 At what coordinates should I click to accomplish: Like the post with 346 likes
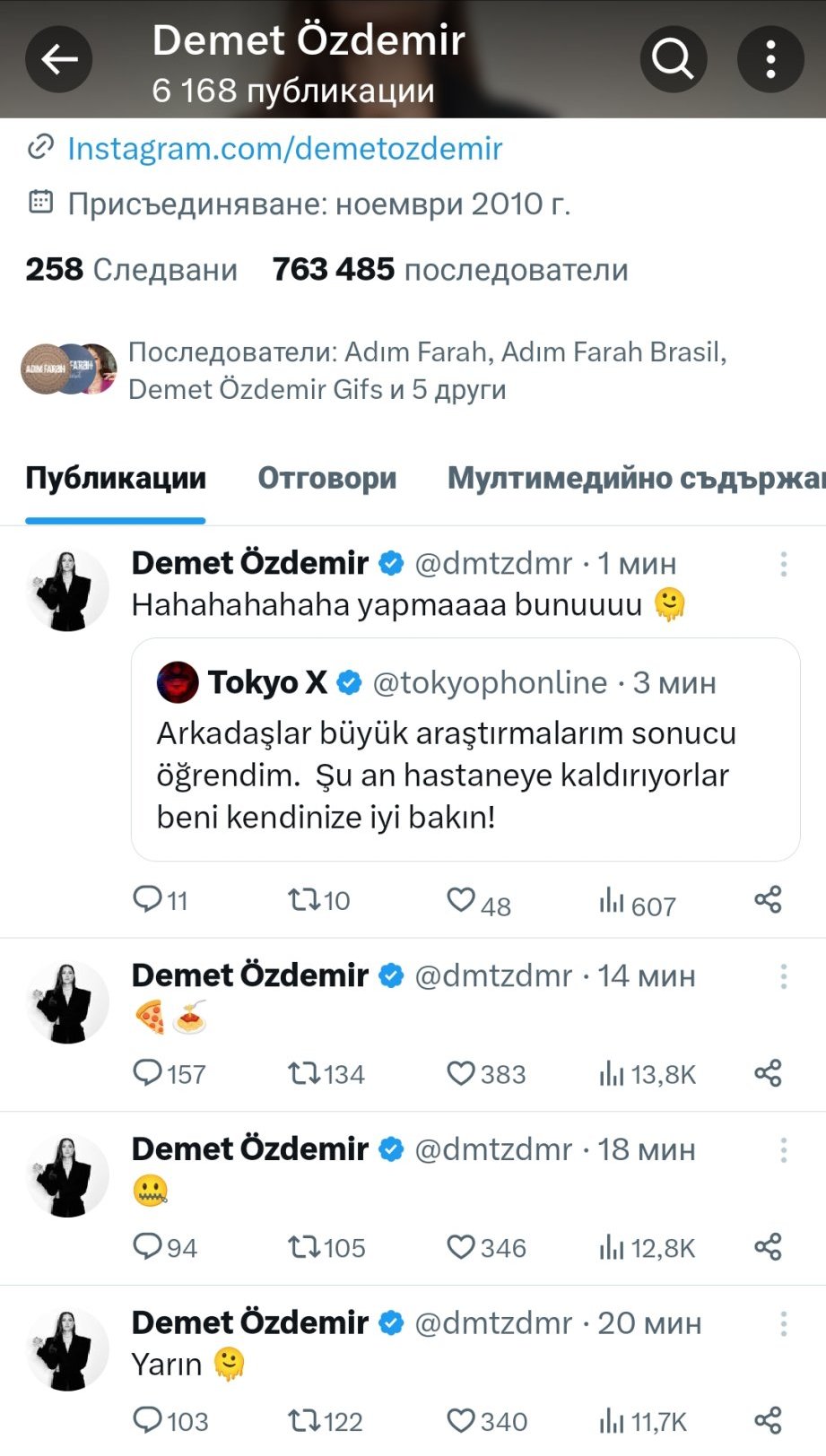tap(461, 1247)
